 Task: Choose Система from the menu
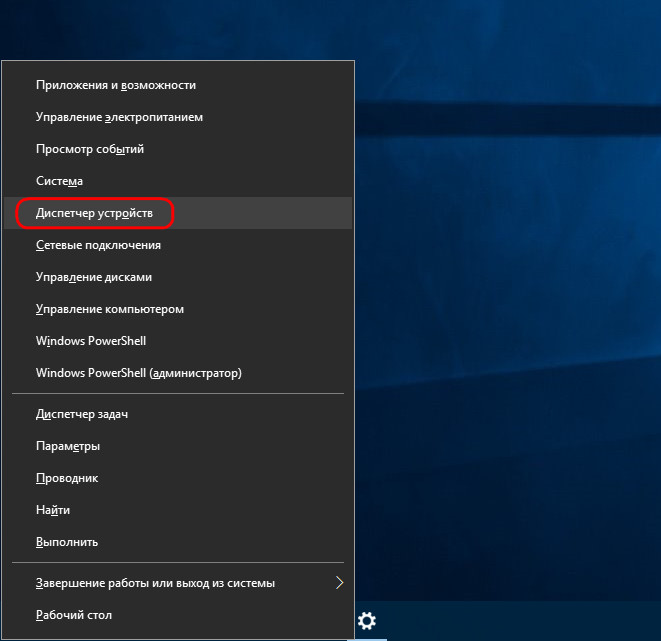pos(177,181)
